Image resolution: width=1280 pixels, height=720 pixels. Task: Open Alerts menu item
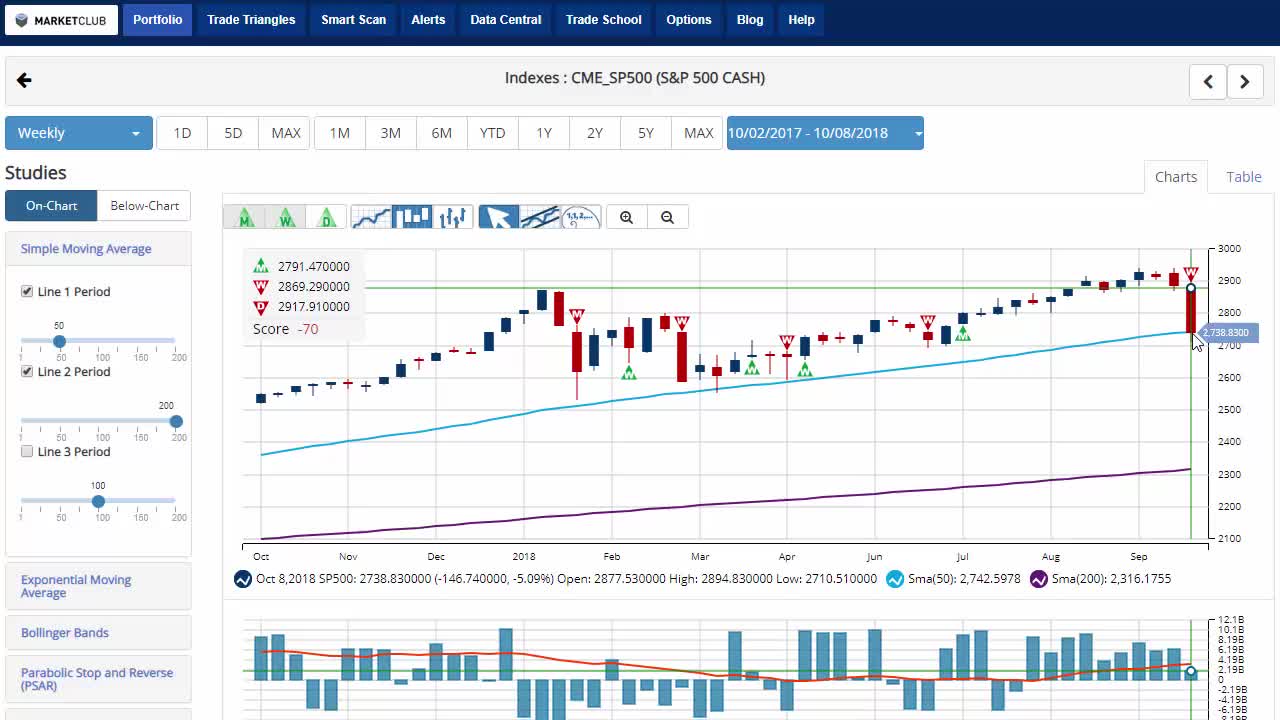(x=428, y=20)
